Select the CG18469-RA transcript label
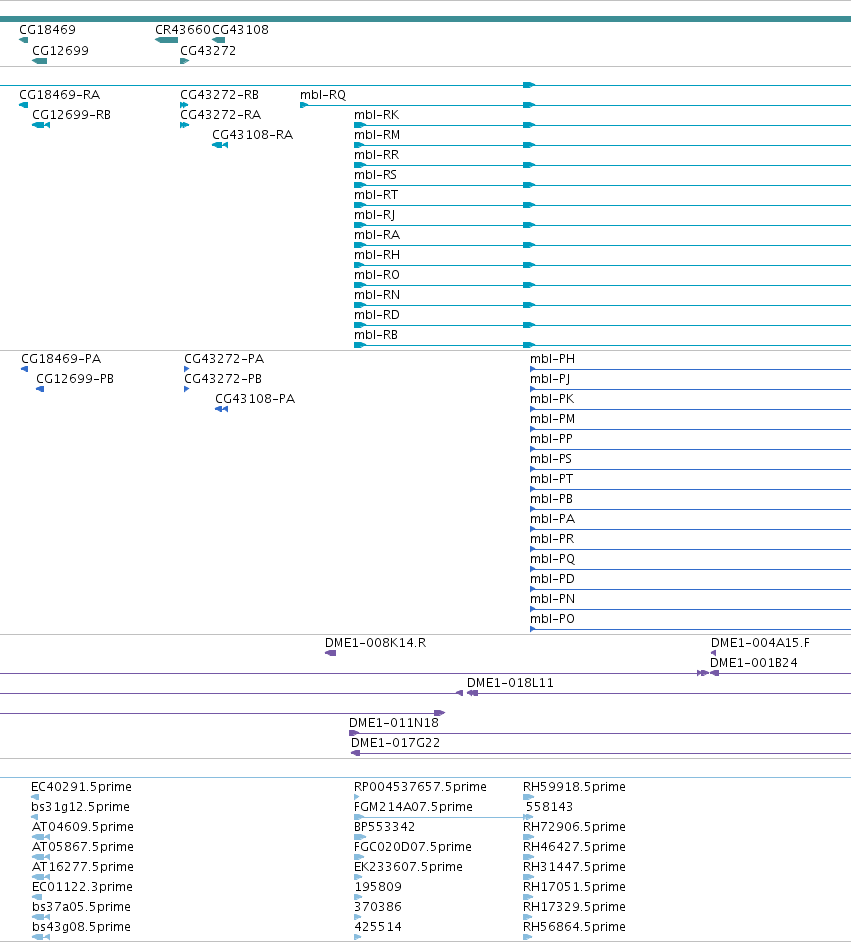The height and width of the screenshot is (942, 851). tap(59, 94)
